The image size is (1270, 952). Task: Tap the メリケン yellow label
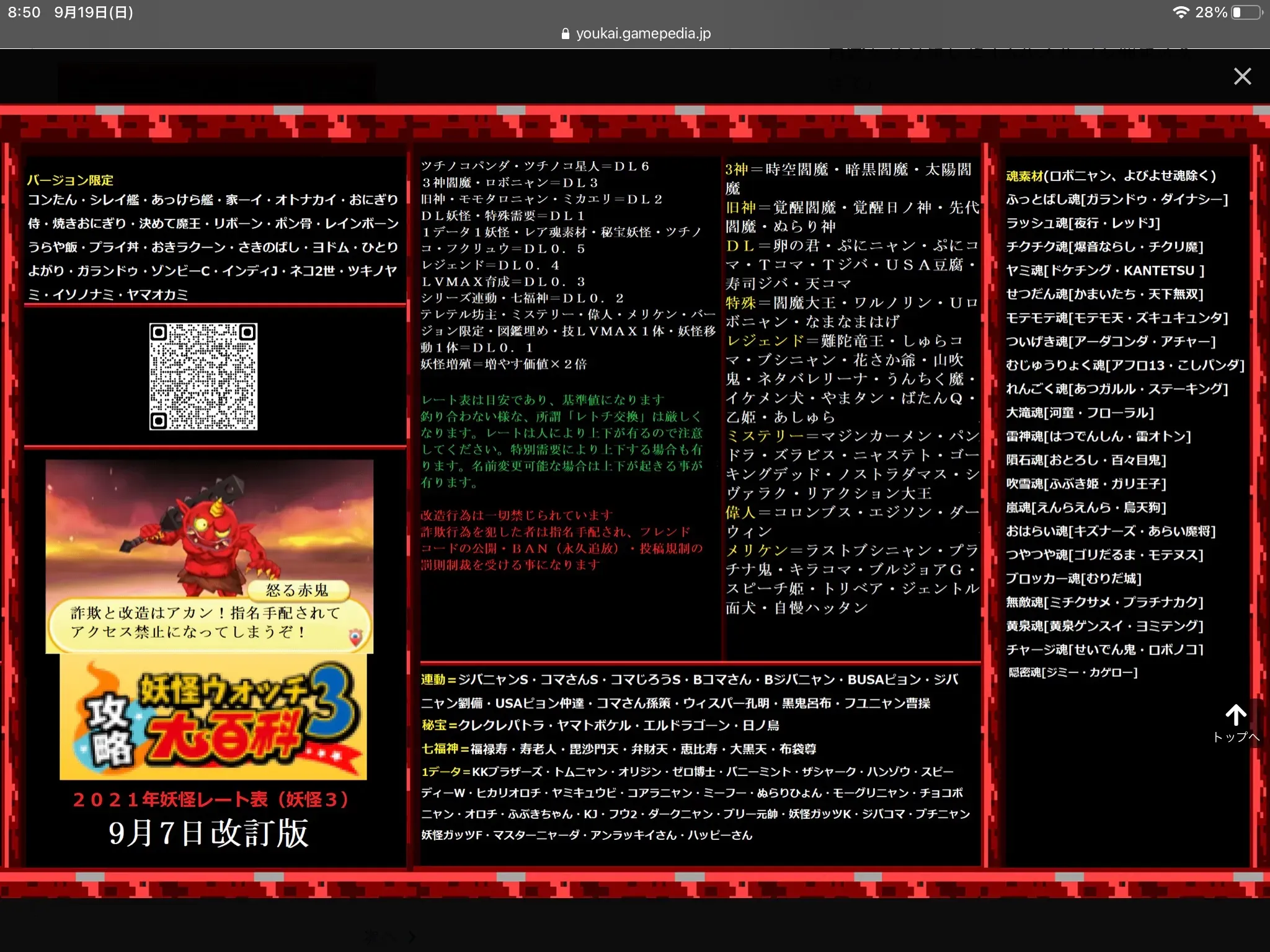click(757, 550)
